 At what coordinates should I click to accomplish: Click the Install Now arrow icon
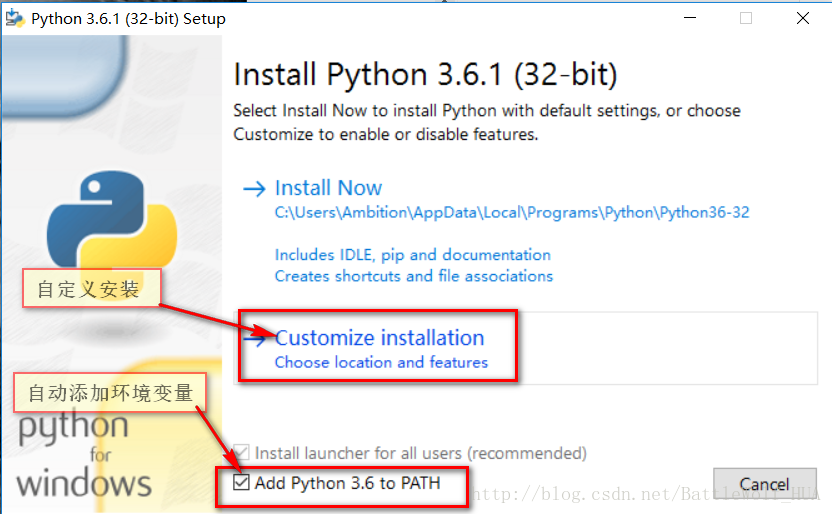click(254, 188)
